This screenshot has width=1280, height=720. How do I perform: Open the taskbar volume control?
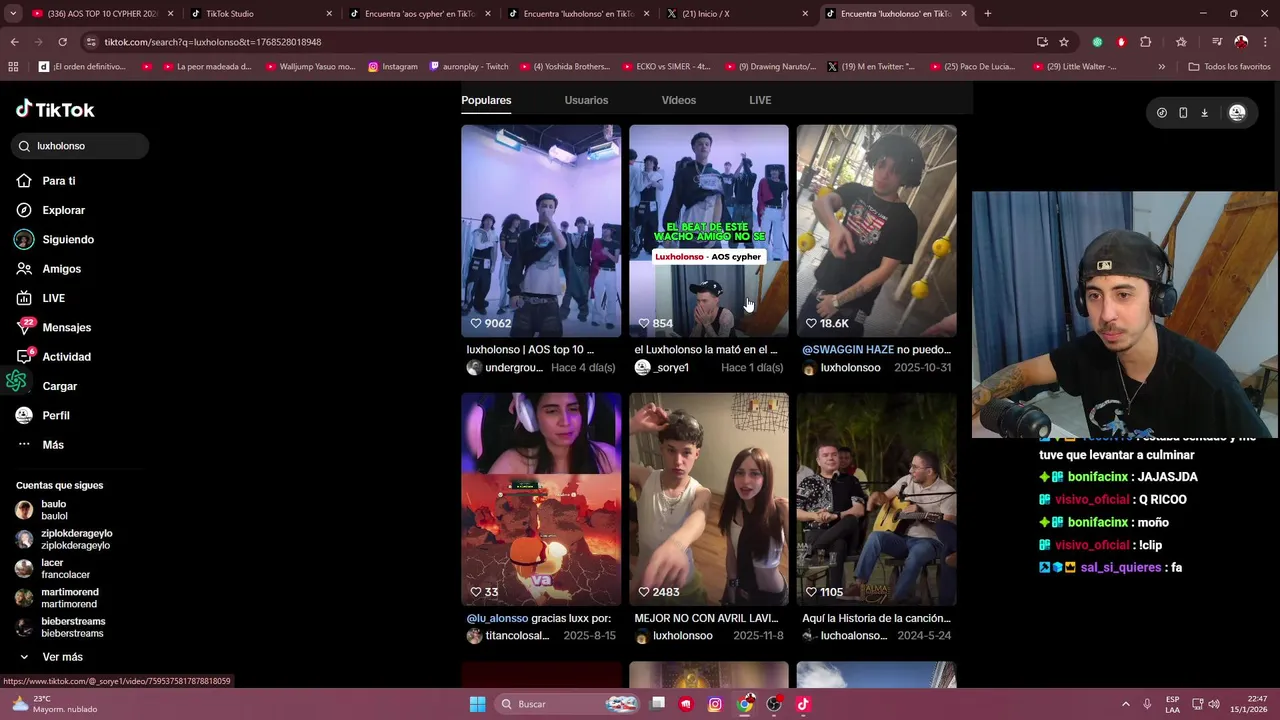(x=1214, y=704)
